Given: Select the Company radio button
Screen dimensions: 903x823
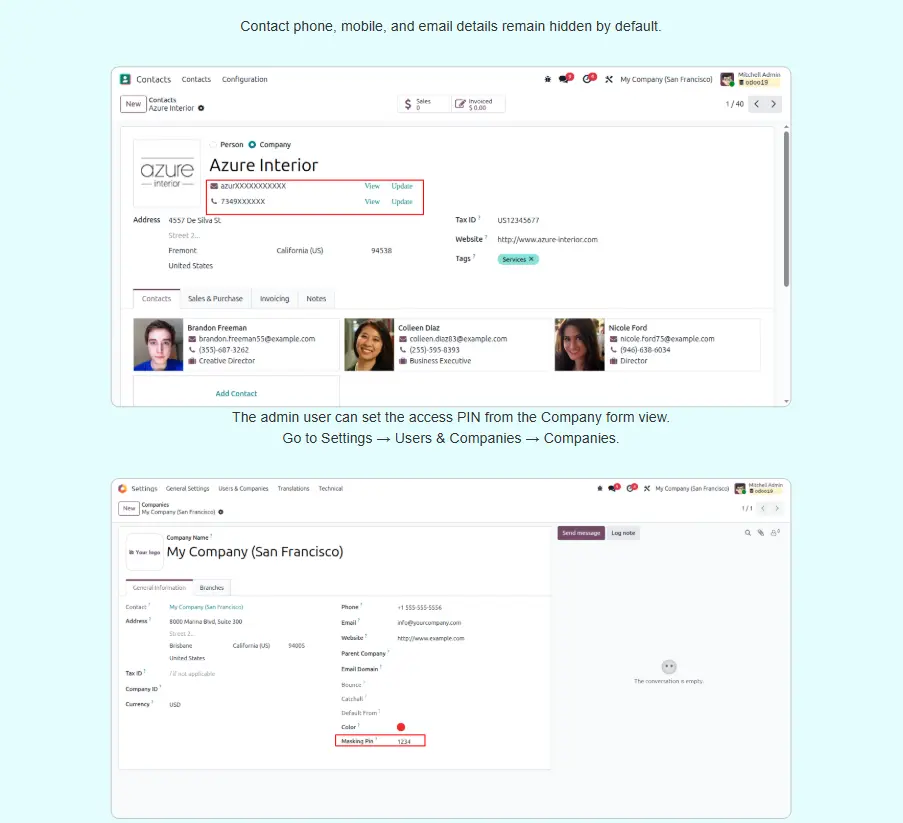Looking at the screenshot, I should 252,145.
